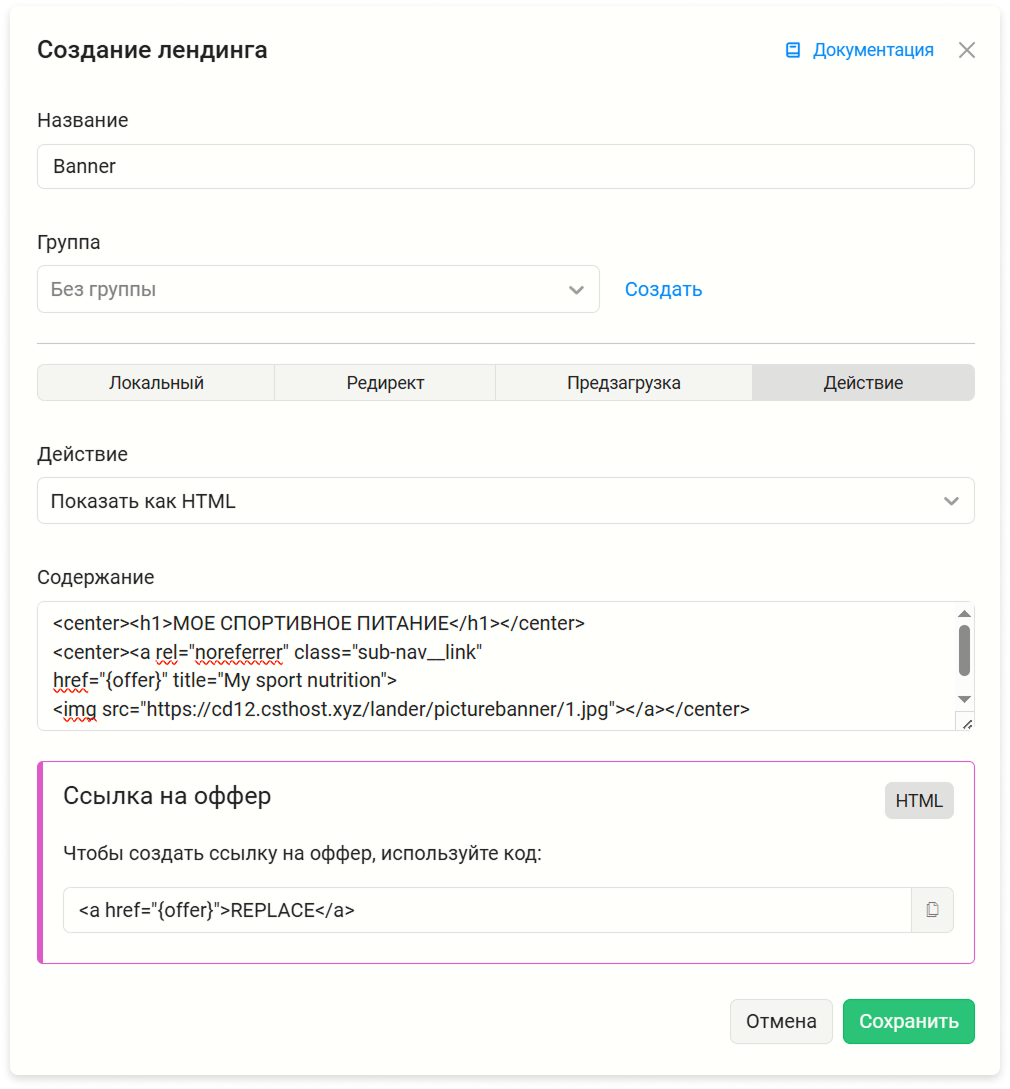Focus the Название input field
The image size is (1010, 1089).
(x=506, y=167)
